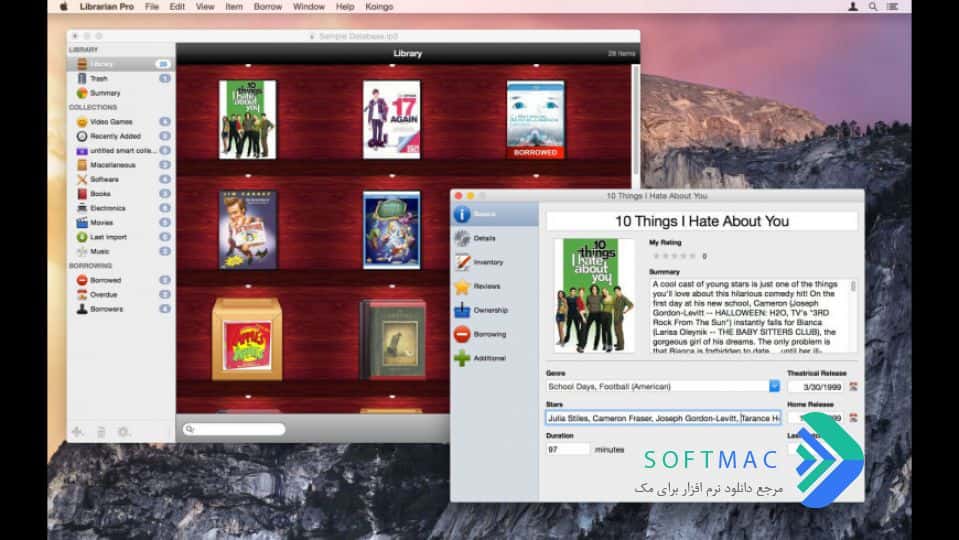Open the Item menu

coord(234,7)
